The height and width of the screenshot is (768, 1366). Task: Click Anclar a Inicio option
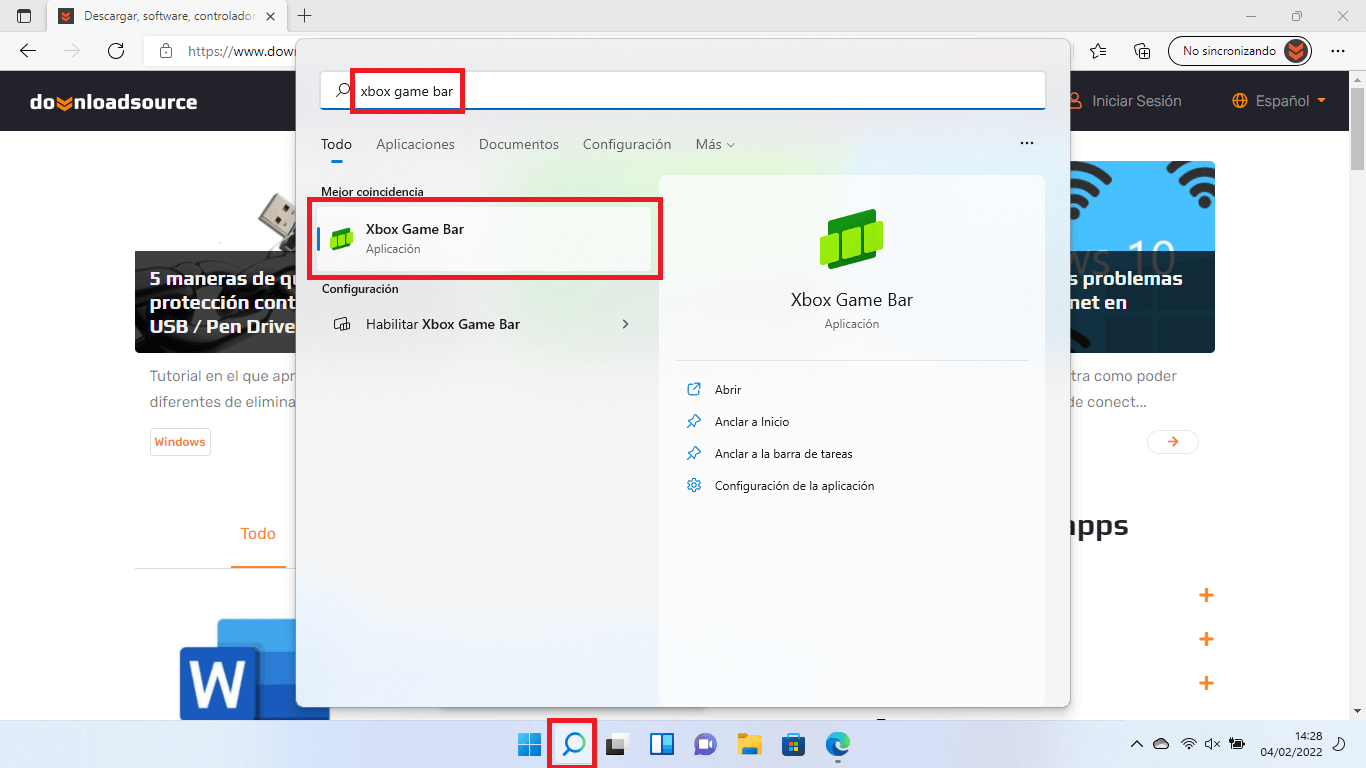coord(752,422)
